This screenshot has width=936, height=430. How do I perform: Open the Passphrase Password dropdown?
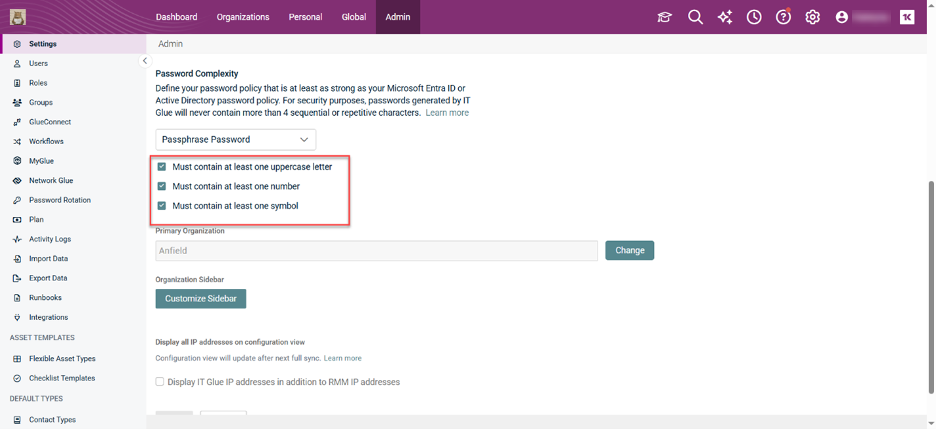click(x=236, y=140)
